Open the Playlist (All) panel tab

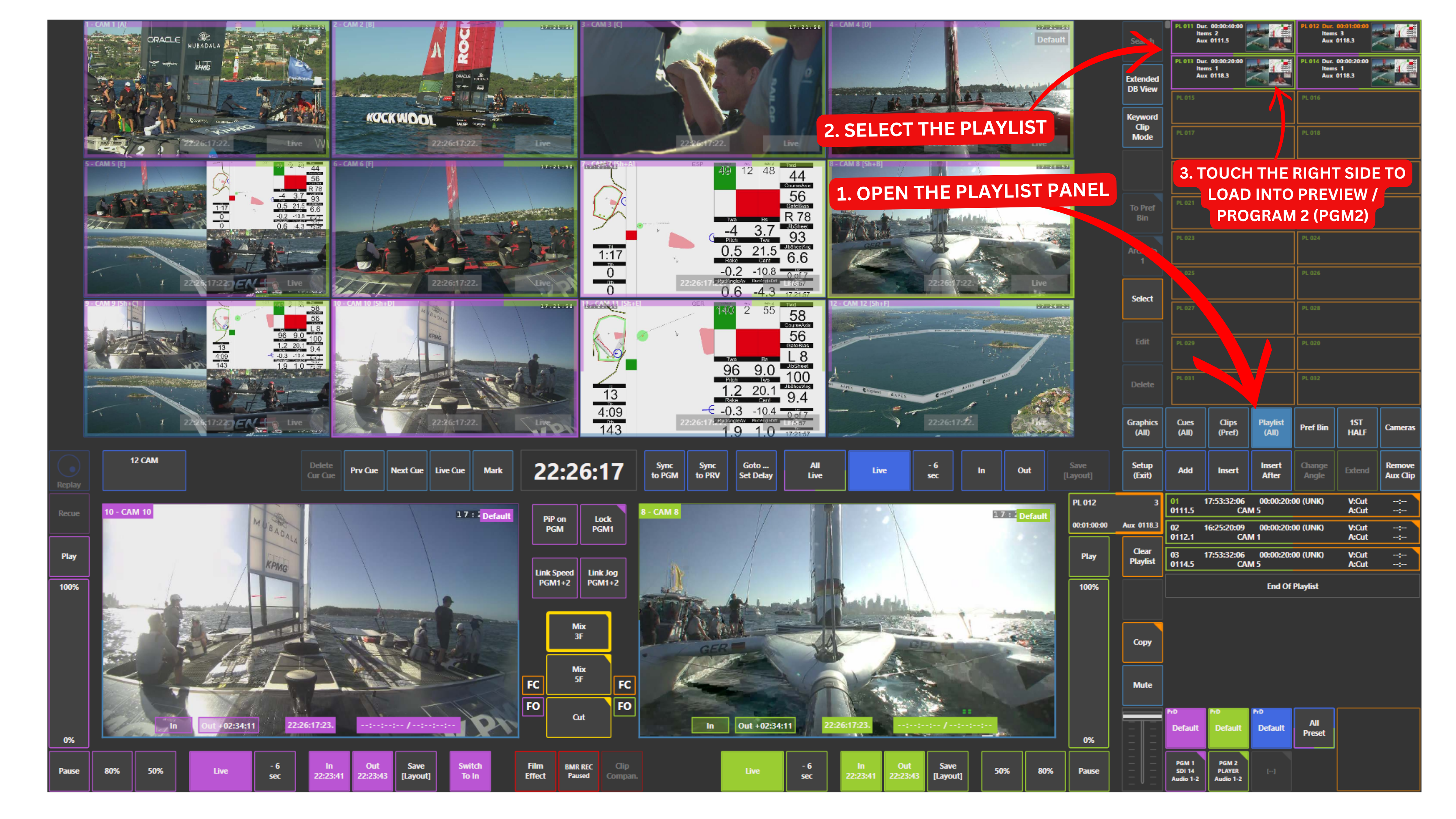pyautogui.click(x=1271, y=427)
